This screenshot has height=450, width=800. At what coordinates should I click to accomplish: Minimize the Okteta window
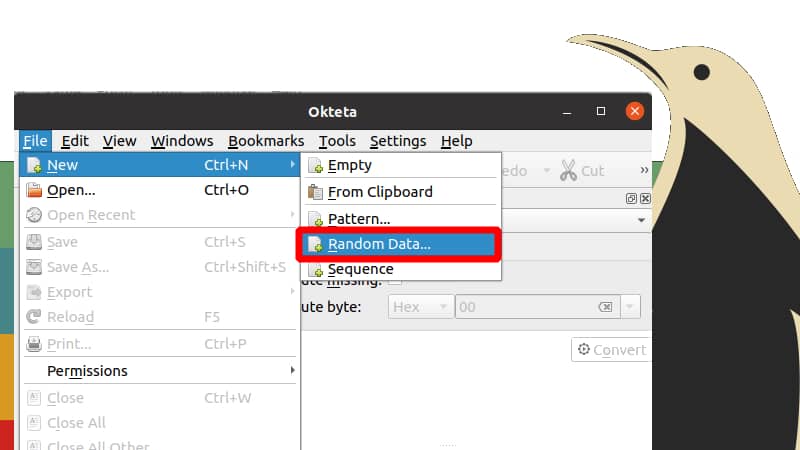[567, 112]
